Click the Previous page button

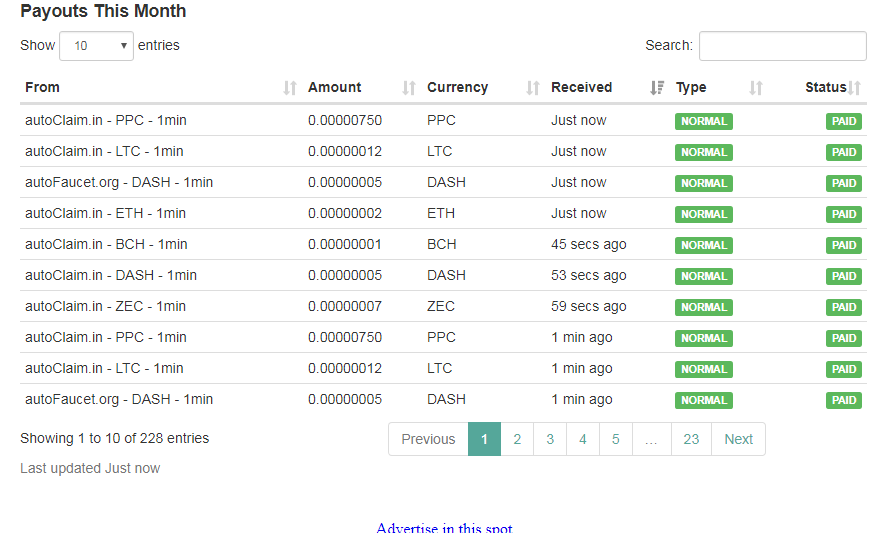pos(428,439)
